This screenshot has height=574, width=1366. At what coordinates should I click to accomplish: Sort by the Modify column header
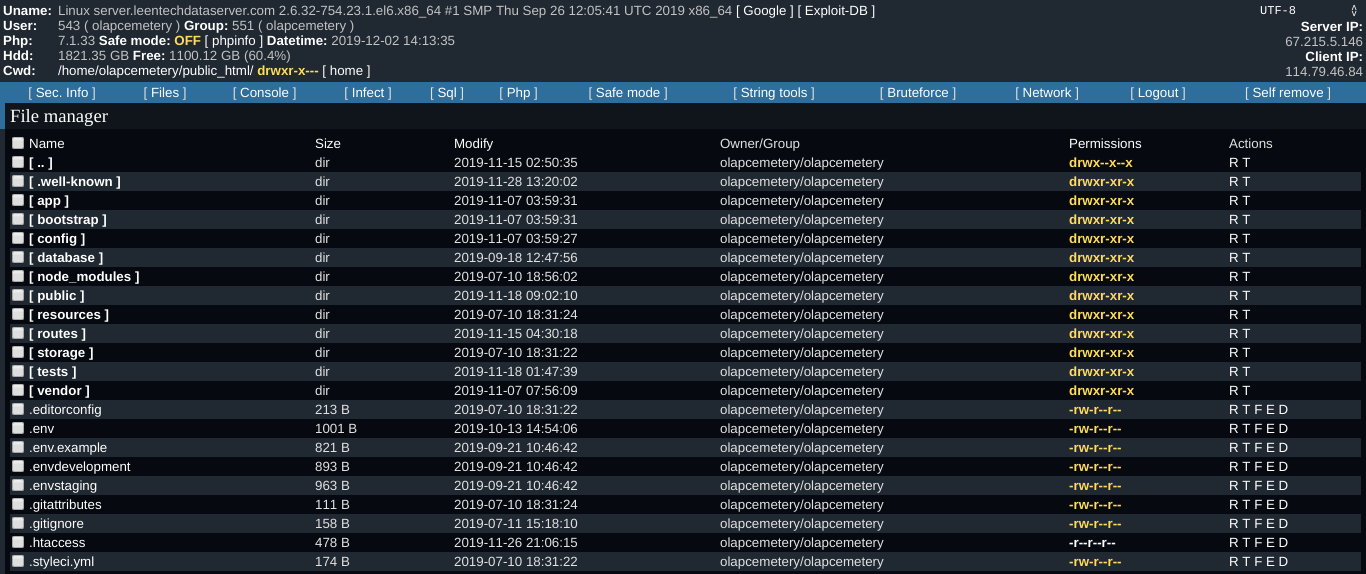click(473, 143)
